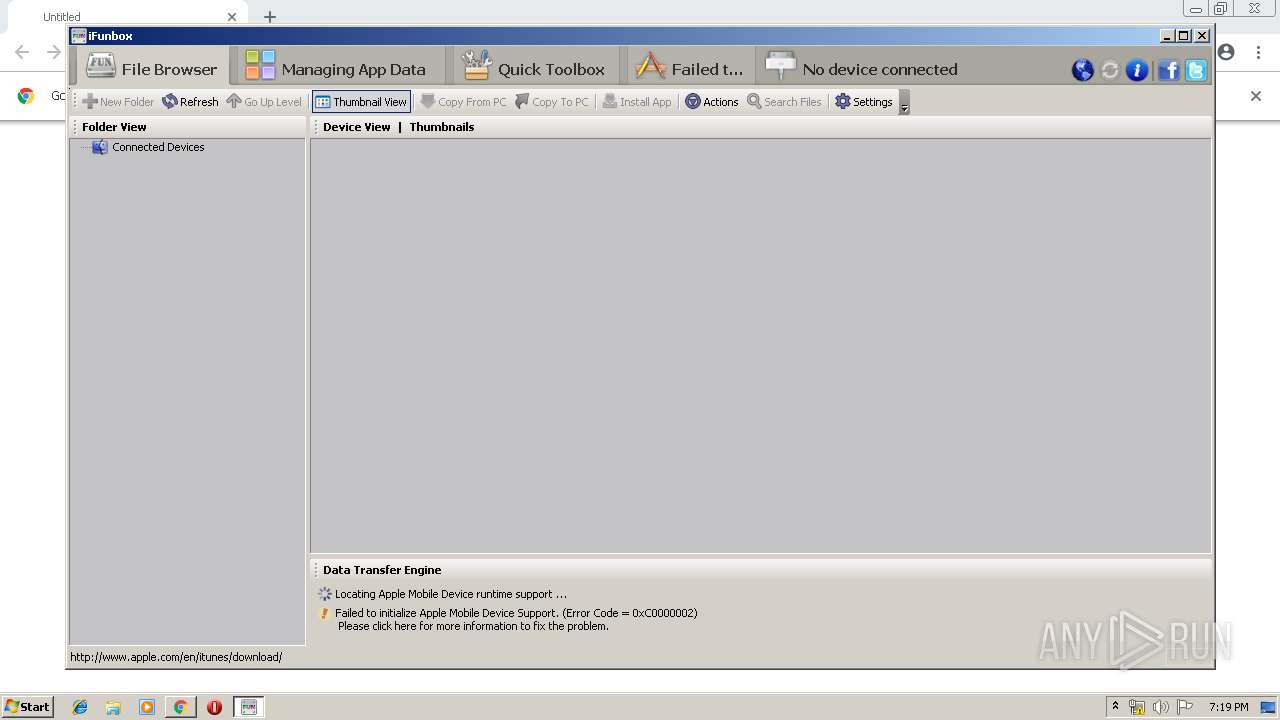
Task: Select the No device connected tab
Action: pos(861,68)
